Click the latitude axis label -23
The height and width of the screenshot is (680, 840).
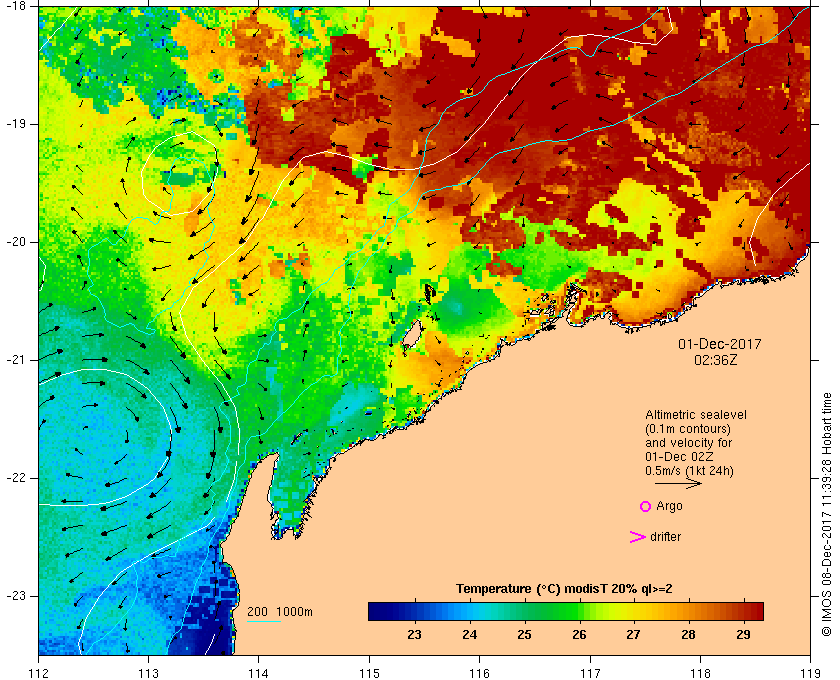click(x=14, y=595)
